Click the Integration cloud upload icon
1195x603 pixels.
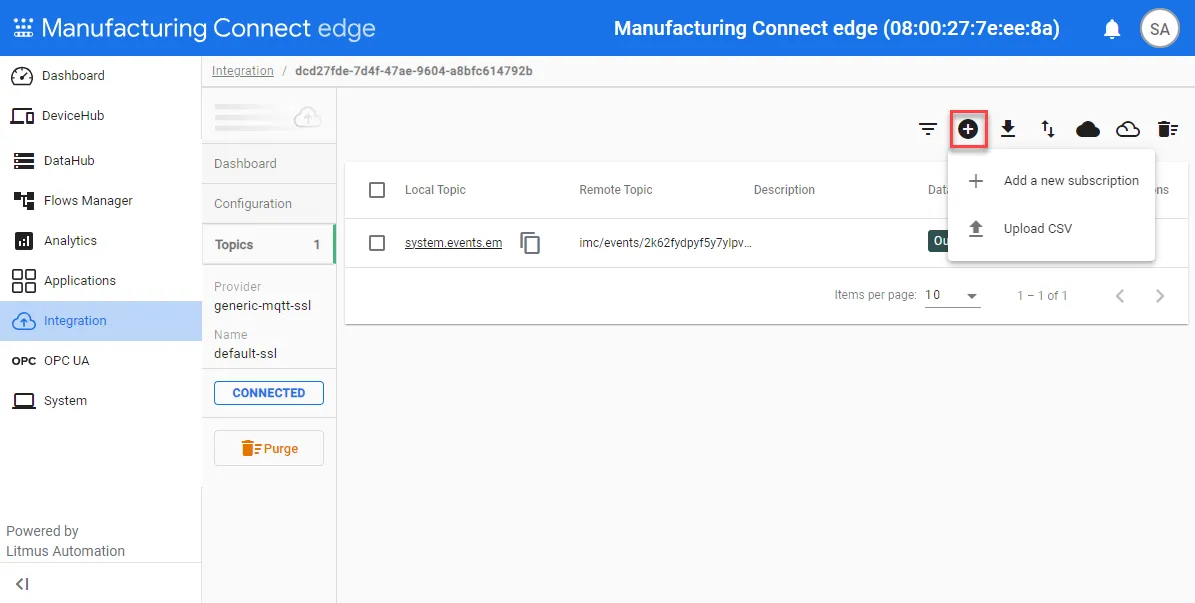(x=24, y=321)
